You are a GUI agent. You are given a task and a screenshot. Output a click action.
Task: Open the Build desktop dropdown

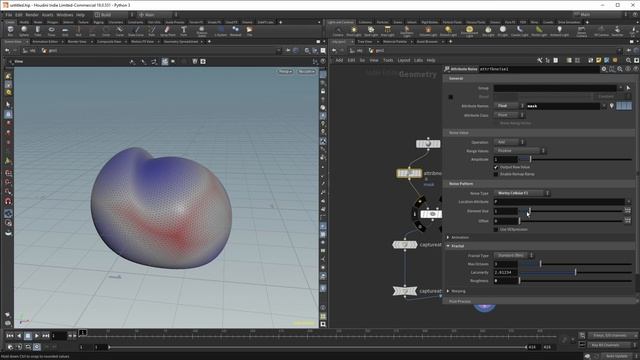[x=114, y=15]
